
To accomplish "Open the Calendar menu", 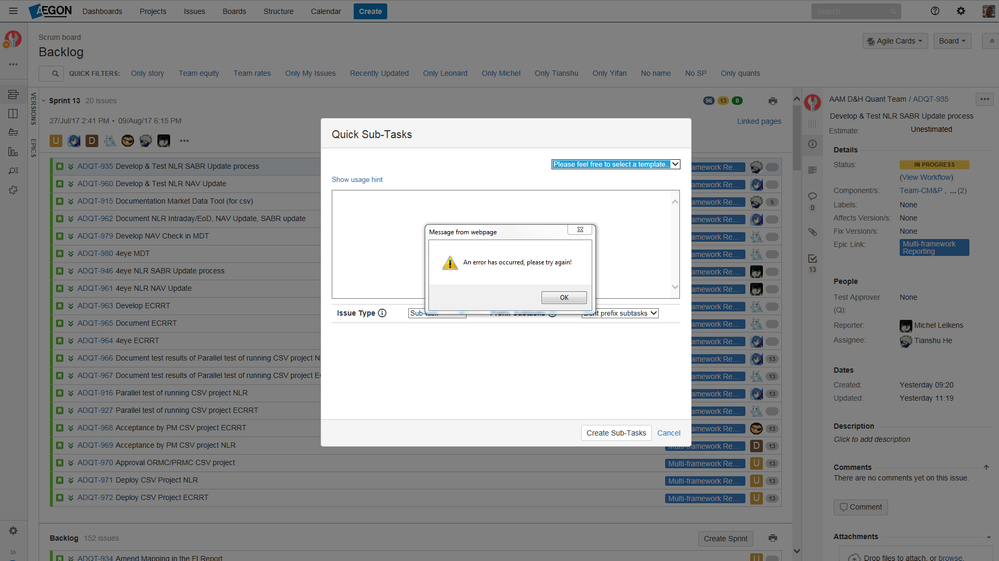I will click(326, 11).
